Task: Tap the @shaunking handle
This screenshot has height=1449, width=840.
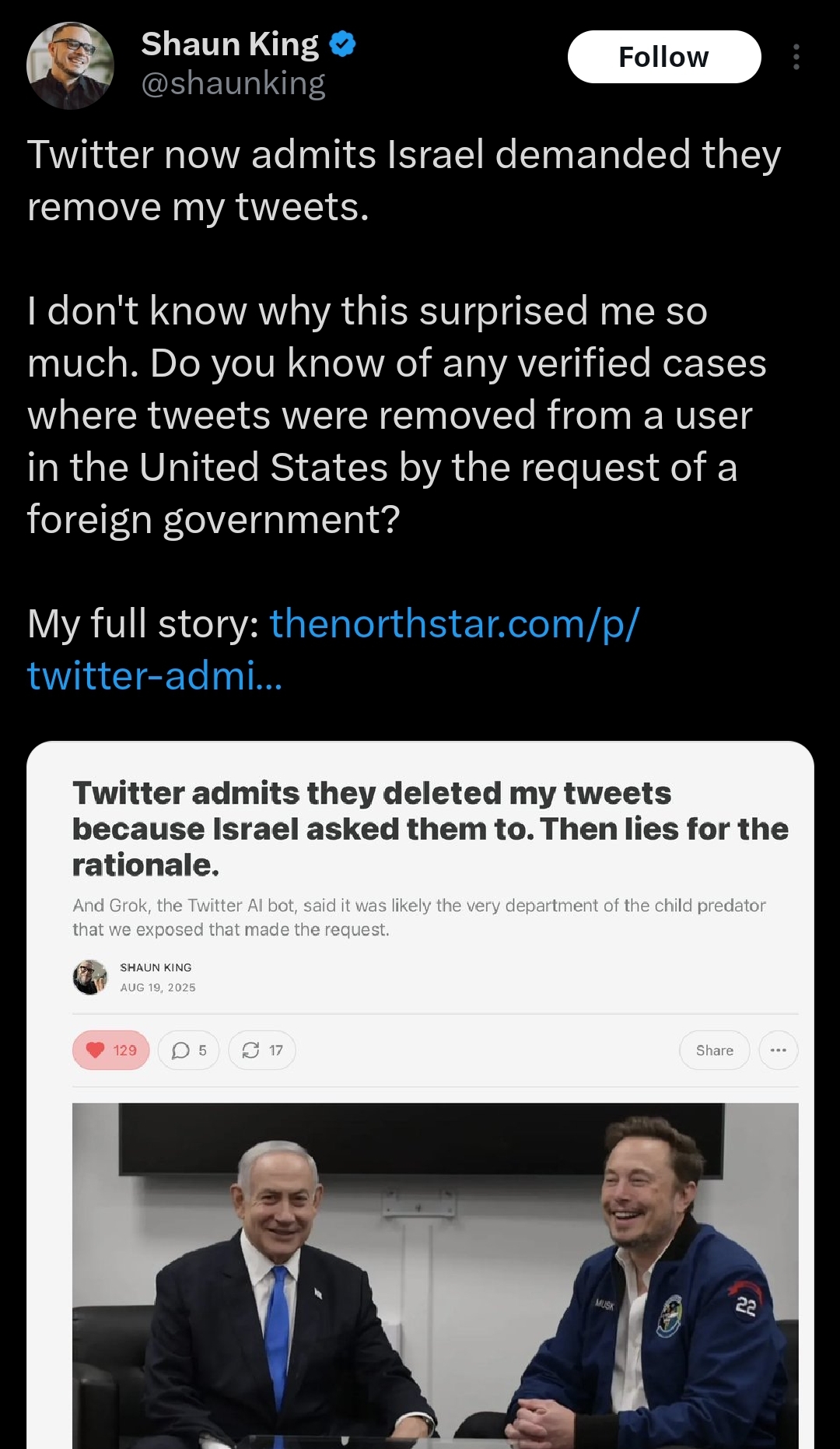Action: click(x=233, y=83)
